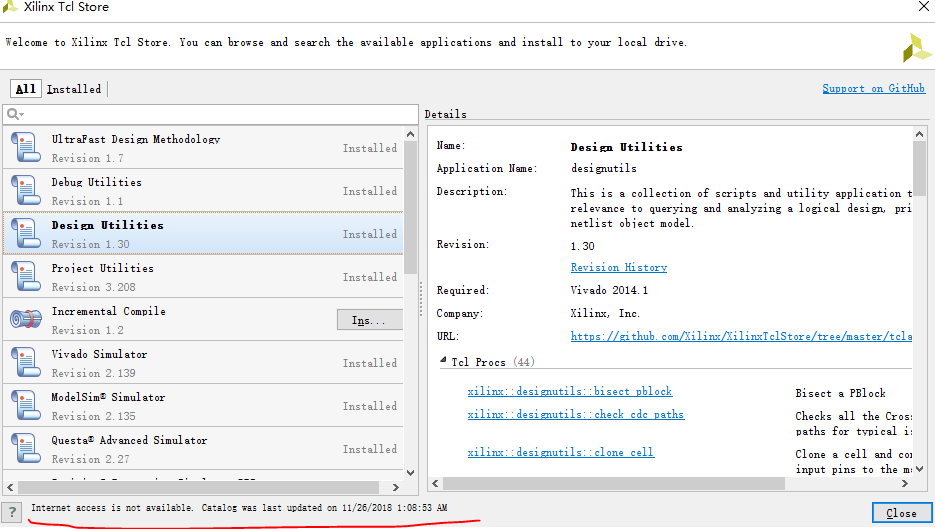Click the Questa Advanced Simulator icon
Screen dimensions: 935x529
click(x=26, y=449)
